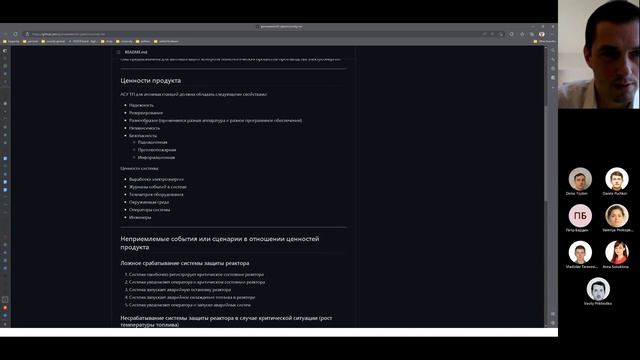640x360 pixels.
Task: Click list item 'Журналы событий в системе'
Action: click(158, 187)
